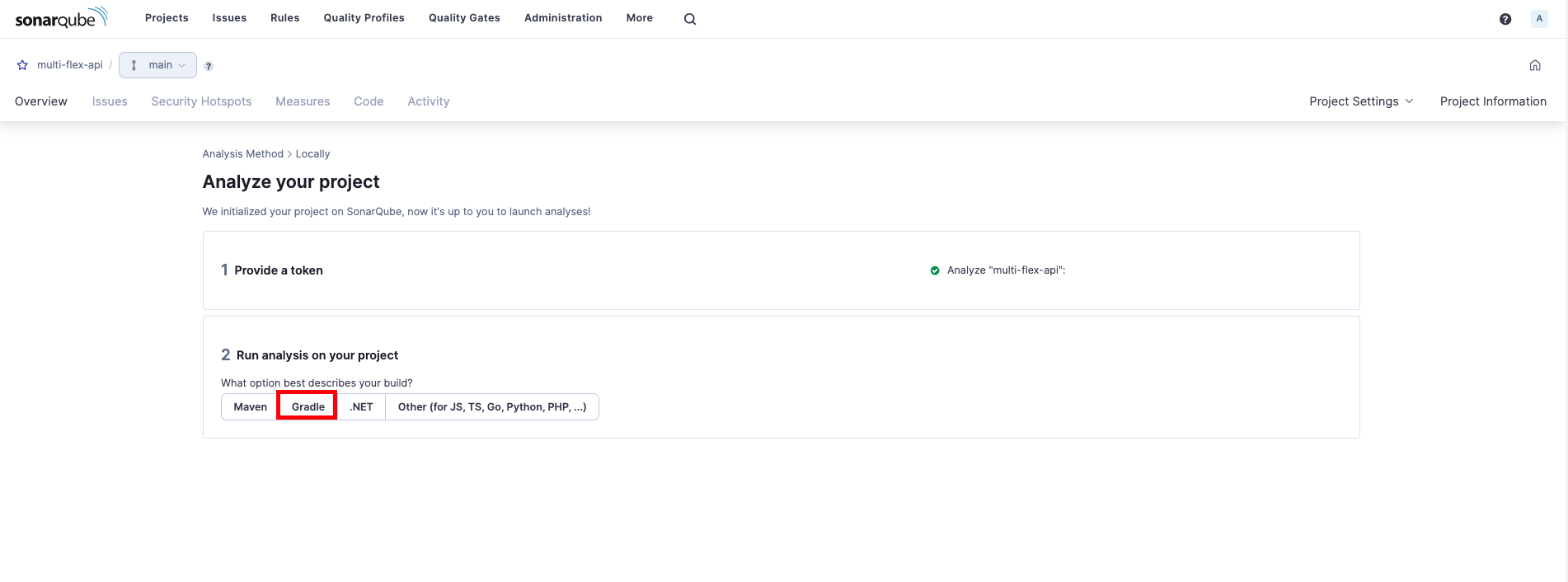Open the Projects menu item
The width and height of the screenshot is (1568, 582).
(x=167, y=18)
